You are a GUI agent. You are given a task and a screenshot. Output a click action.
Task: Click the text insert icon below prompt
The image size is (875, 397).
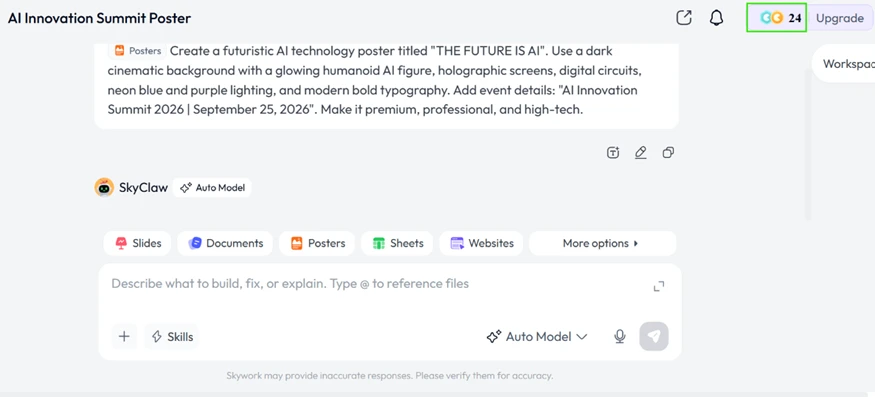[613, 152]
